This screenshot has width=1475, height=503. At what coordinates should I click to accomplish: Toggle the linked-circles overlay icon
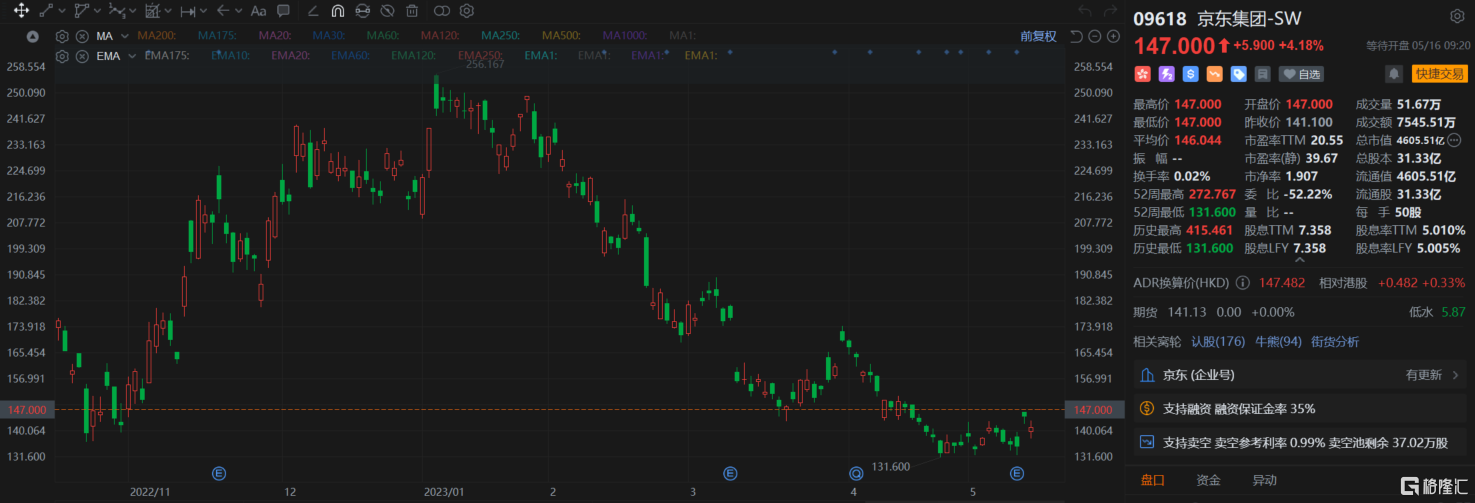point(442,11)
